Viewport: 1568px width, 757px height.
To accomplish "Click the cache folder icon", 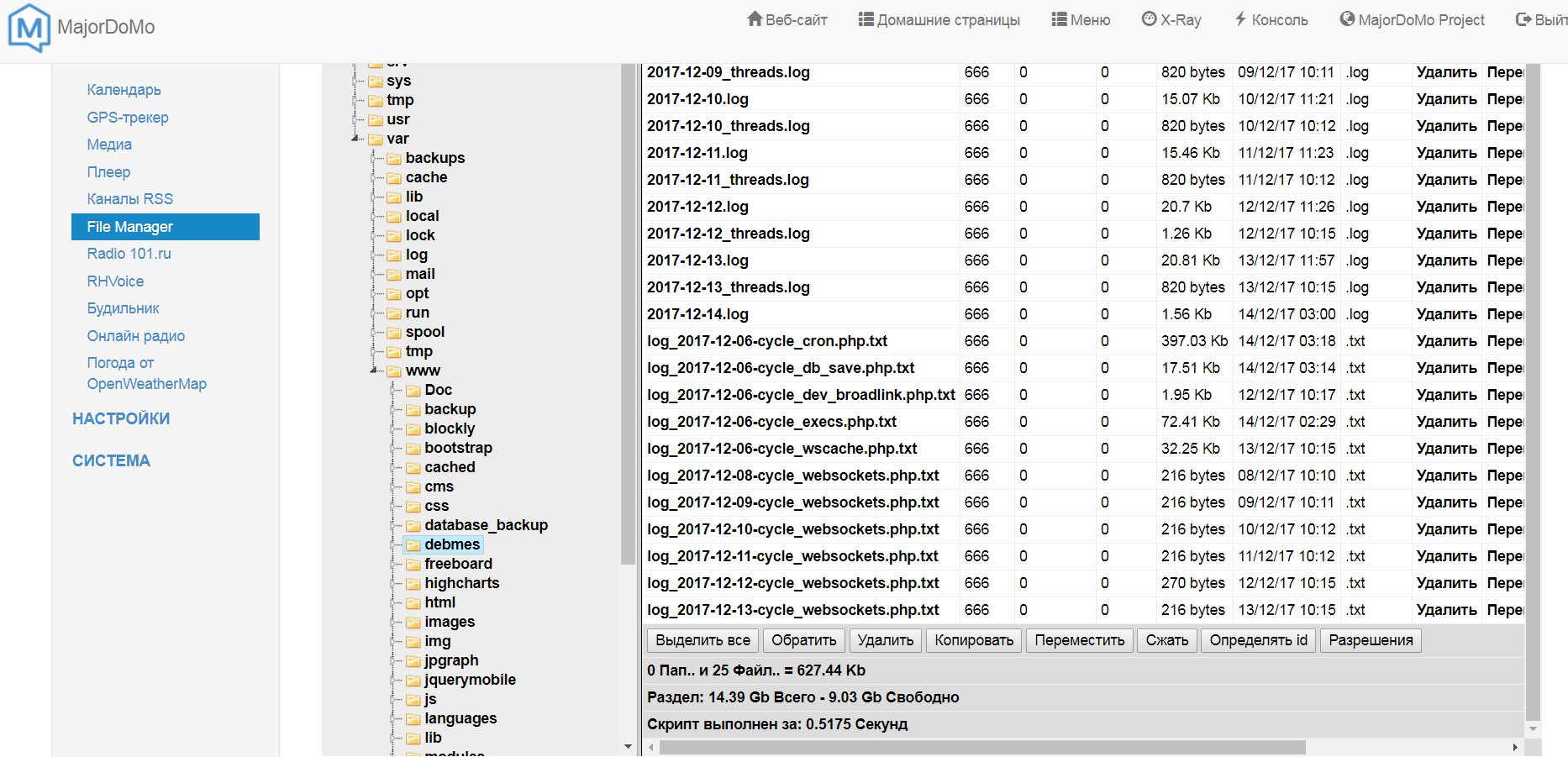I will pos(394,178).
